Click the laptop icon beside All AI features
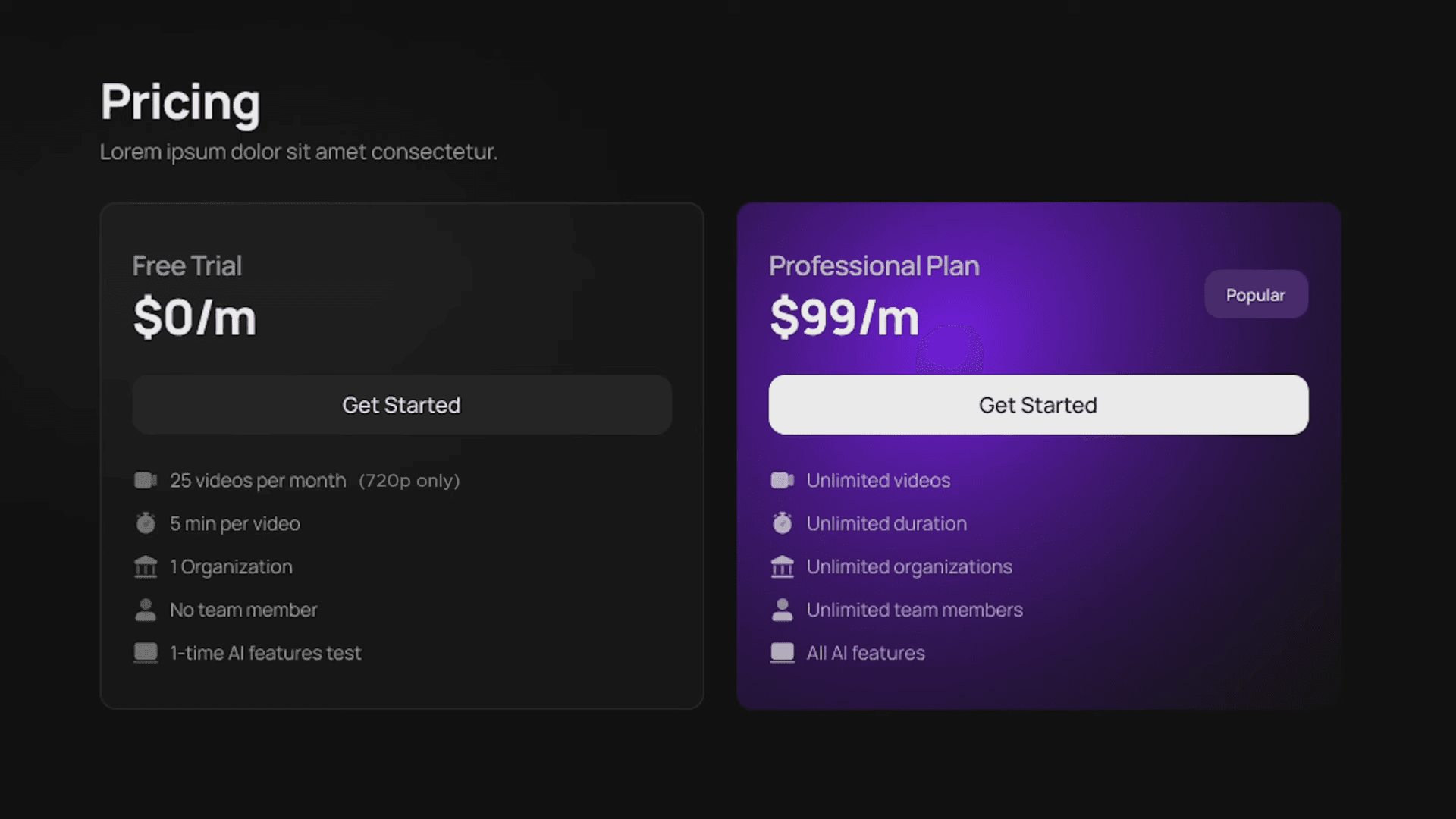 pos(782,653)
